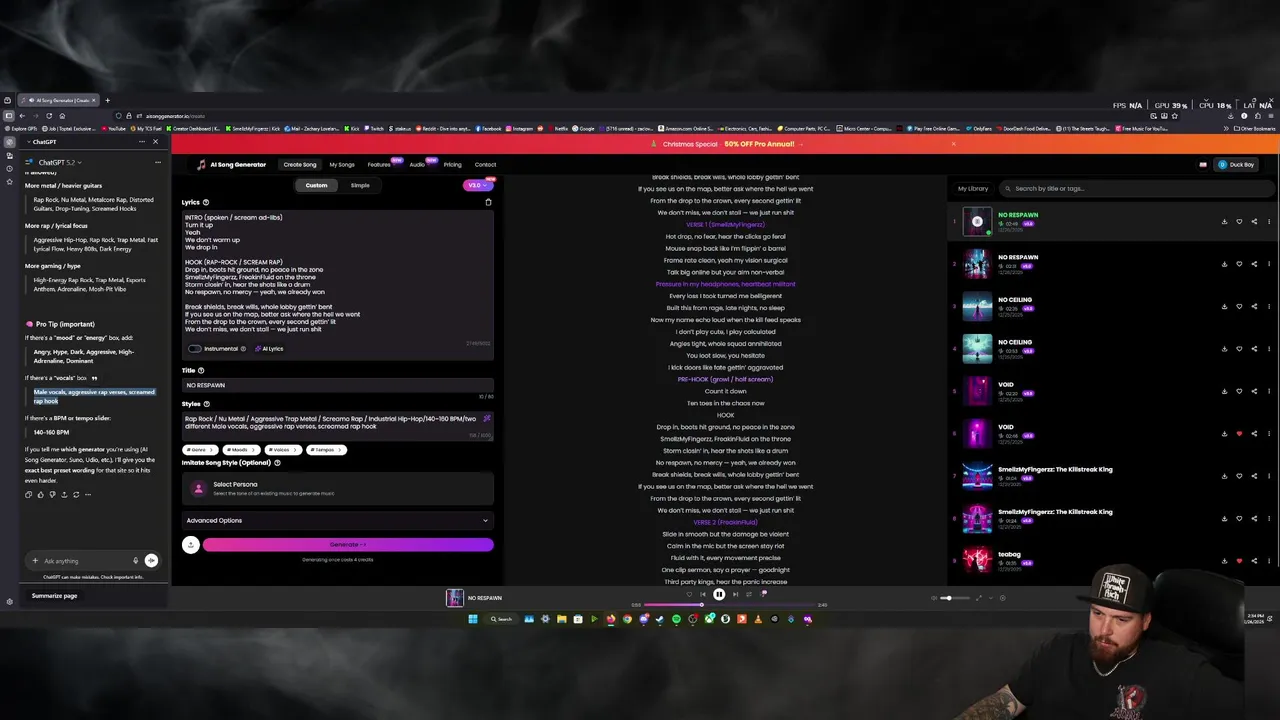Unlike the teabag track
Viewport: 1280px width, 720px height.
click(1239, 561)
